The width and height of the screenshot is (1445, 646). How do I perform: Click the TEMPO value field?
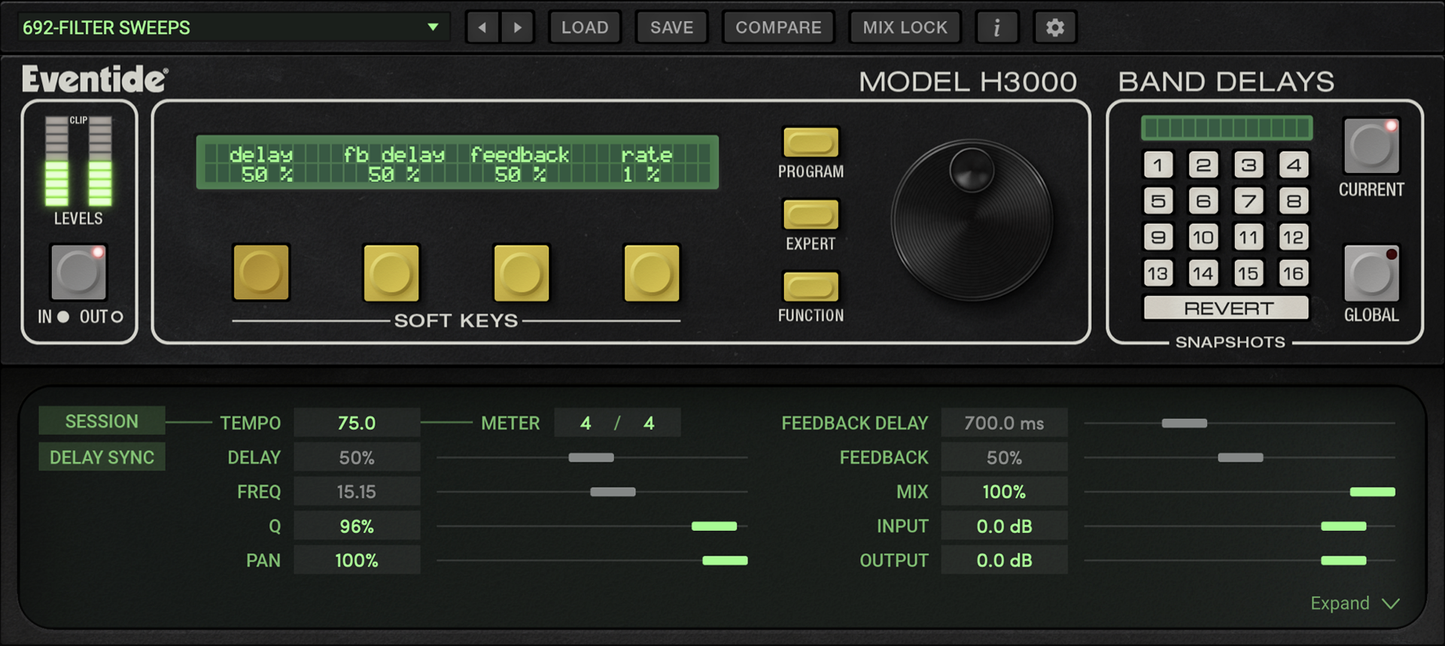coord(357,422)
